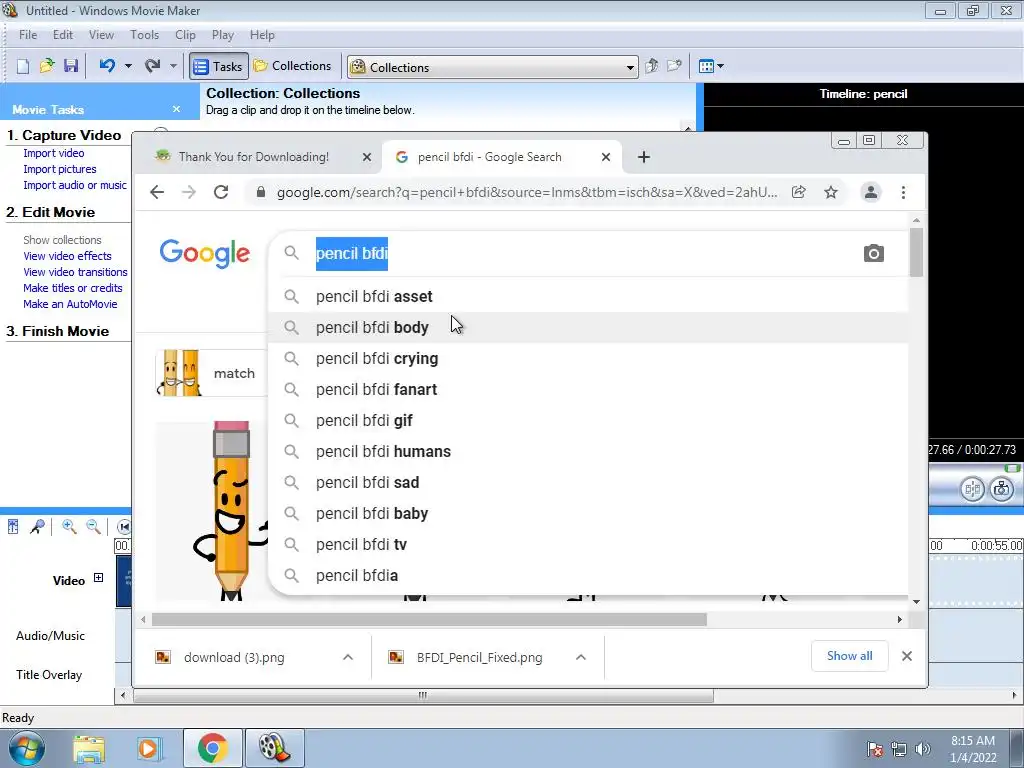Click Chrome icon in Windows taskbar

pos(212,748)
